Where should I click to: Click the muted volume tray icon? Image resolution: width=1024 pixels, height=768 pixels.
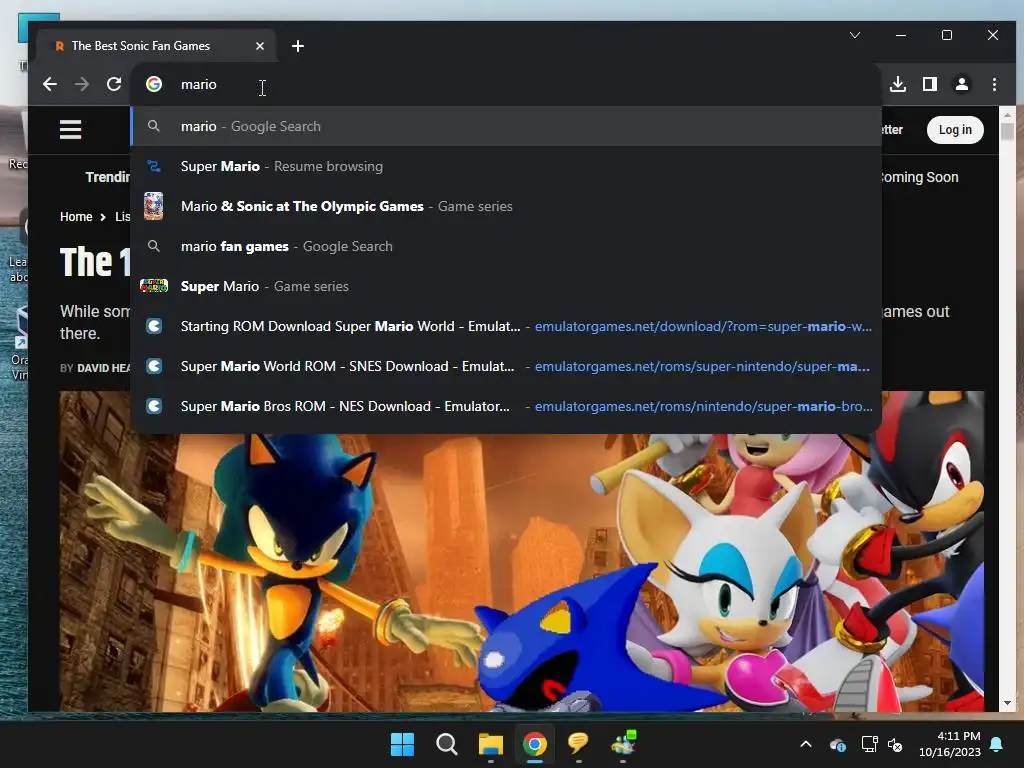895,744
